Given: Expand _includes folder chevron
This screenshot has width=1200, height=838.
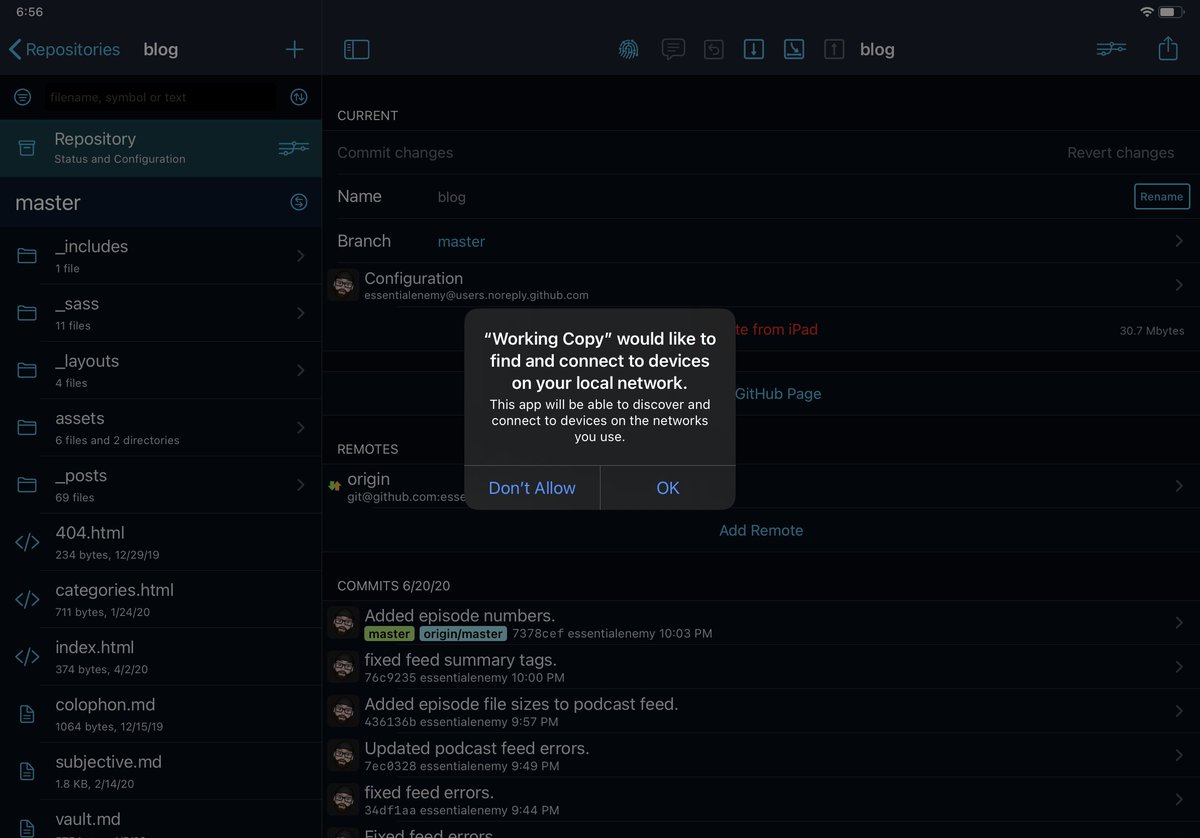Looking at the screenshot, I should (x=300, y=256).
